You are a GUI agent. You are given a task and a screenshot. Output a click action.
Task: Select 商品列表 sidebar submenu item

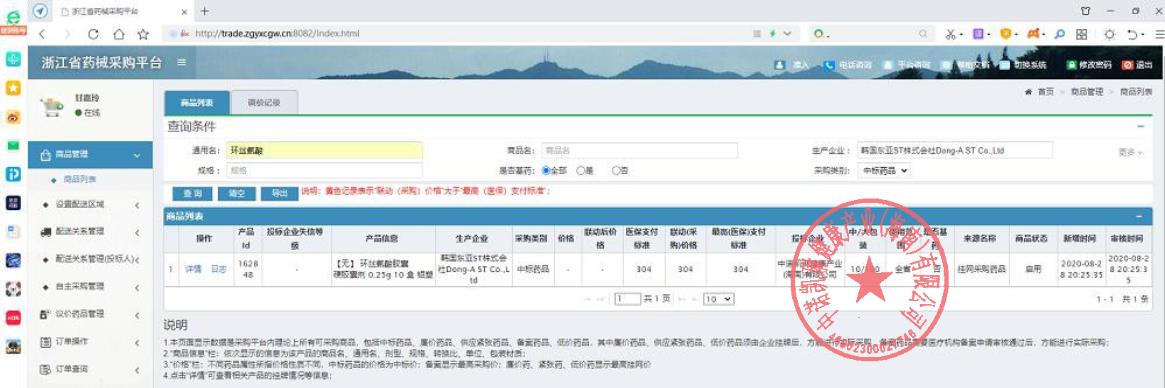coord(79,179)
